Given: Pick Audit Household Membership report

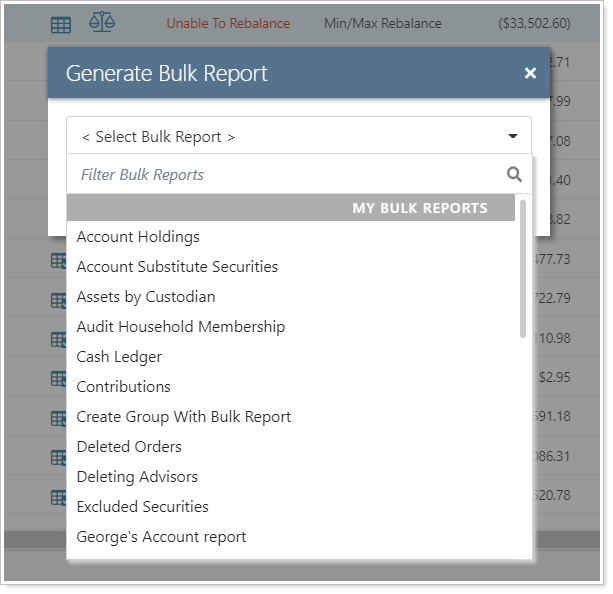Looking at the screenshot, I should [181, 327].
